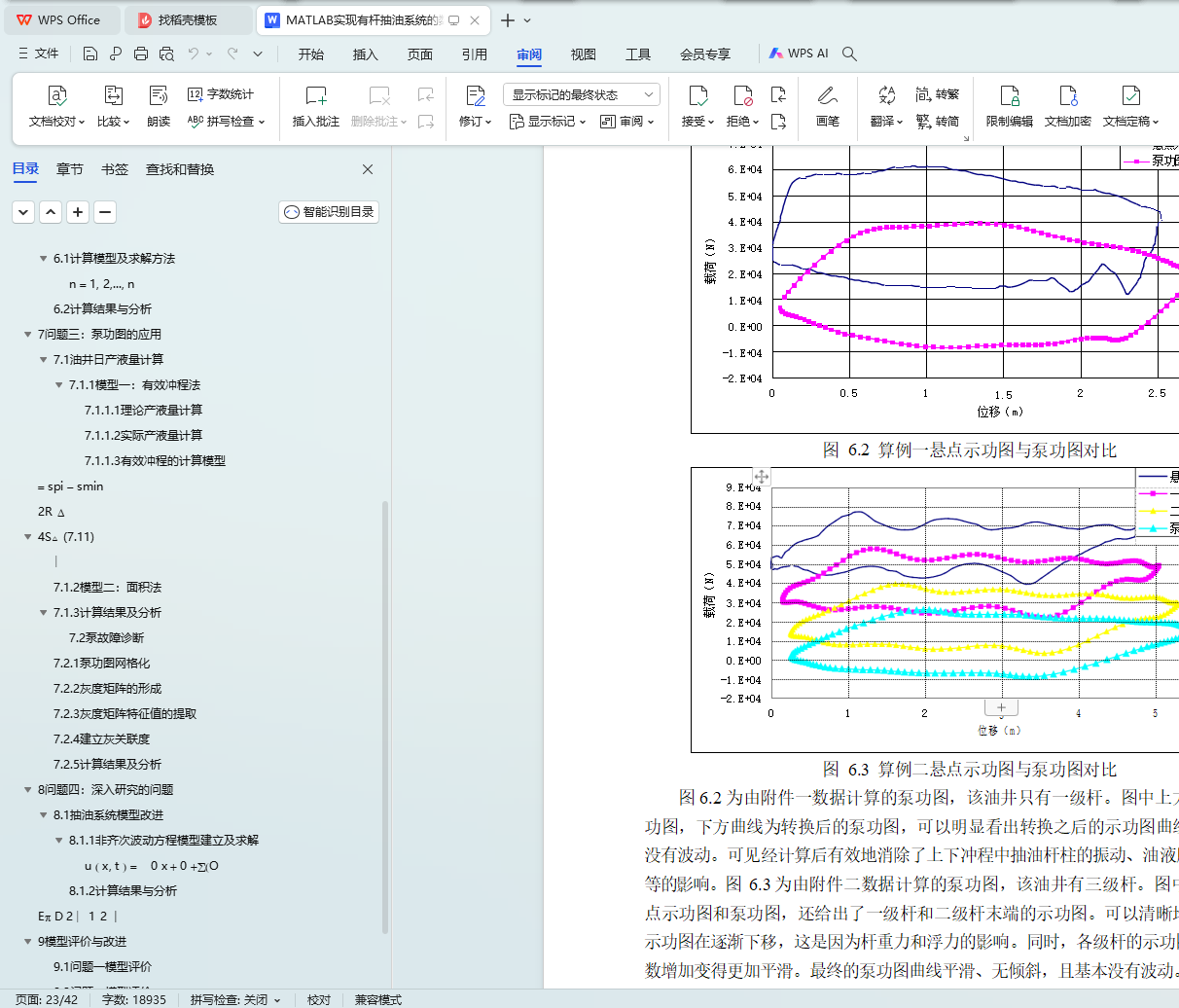1179x1008 pixels.
Task: Jump to 6.2计算结果与分析 in outline
Action: coord(102,309)
